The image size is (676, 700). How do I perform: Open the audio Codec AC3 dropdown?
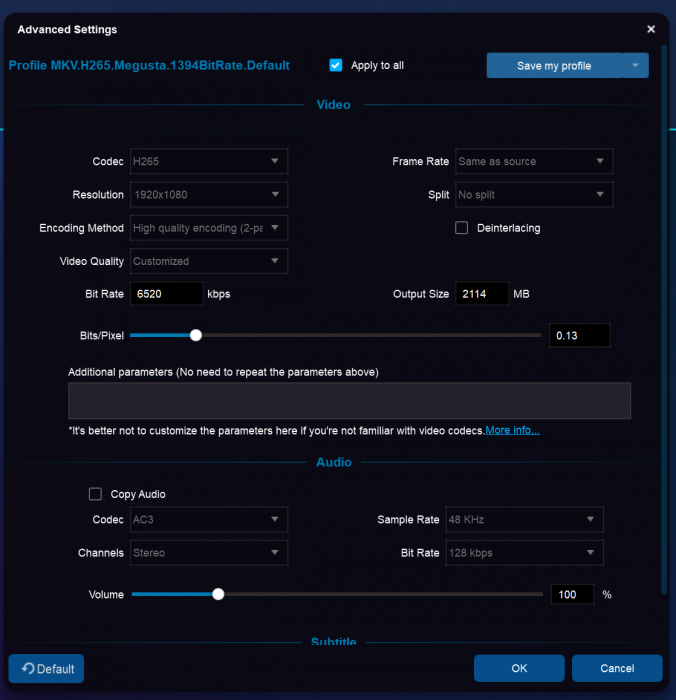click(209, 519)
